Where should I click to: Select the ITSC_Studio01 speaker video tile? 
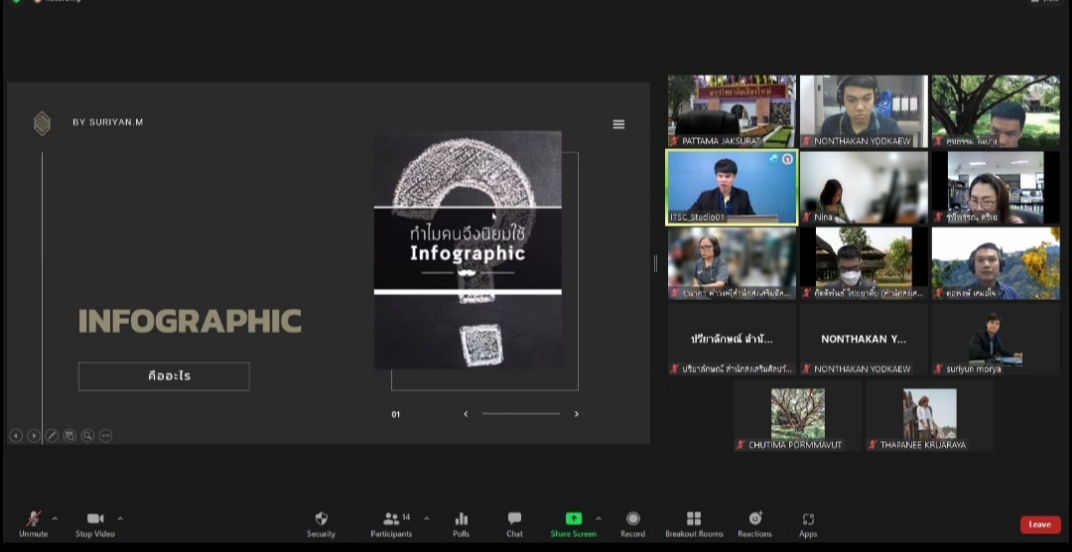[732, 187]
